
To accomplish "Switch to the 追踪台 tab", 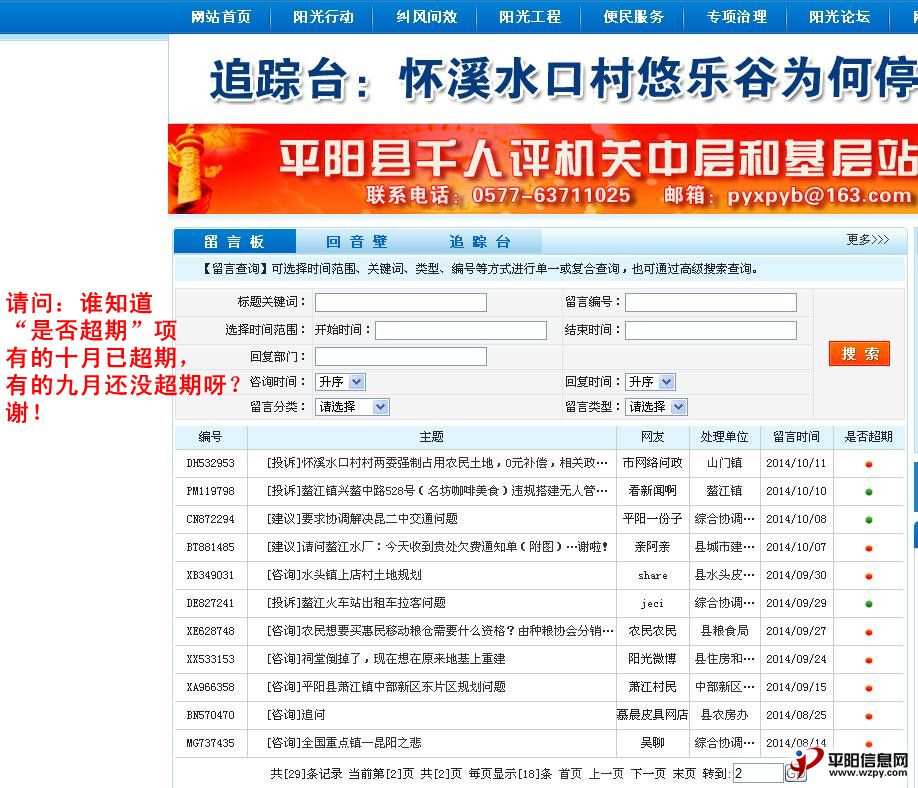I will click(x=480, y=241).
